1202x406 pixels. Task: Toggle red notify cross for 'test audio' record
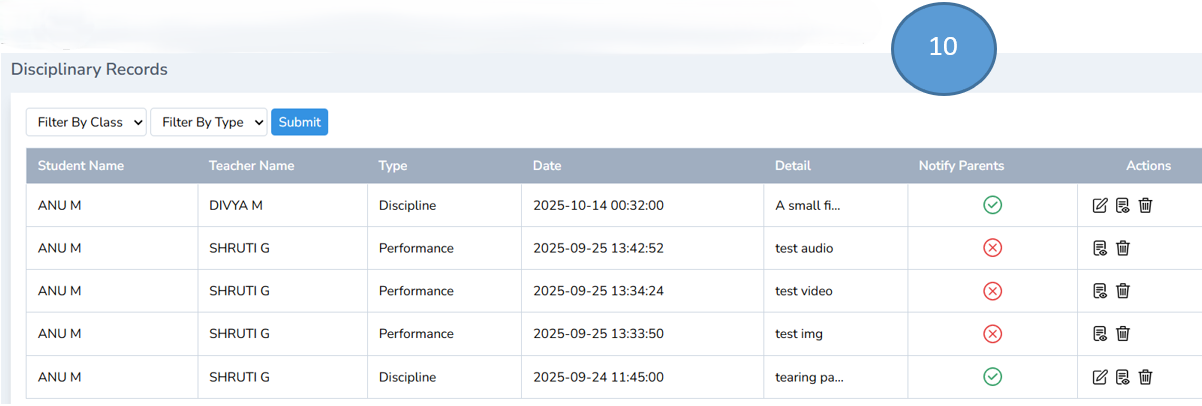coord(992,248)
